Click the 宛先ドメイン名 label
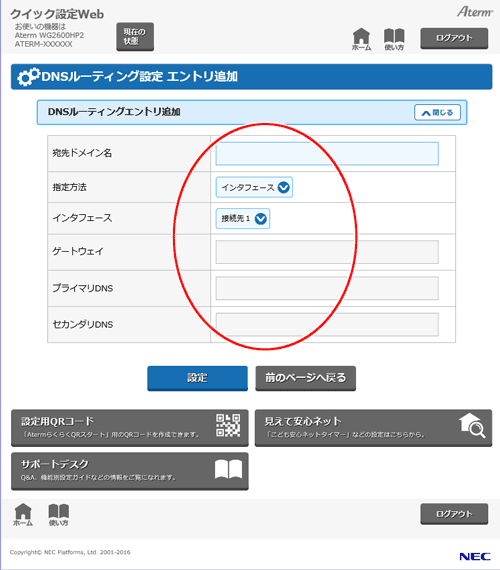This screenshot has width=500, height=570. 82,153
